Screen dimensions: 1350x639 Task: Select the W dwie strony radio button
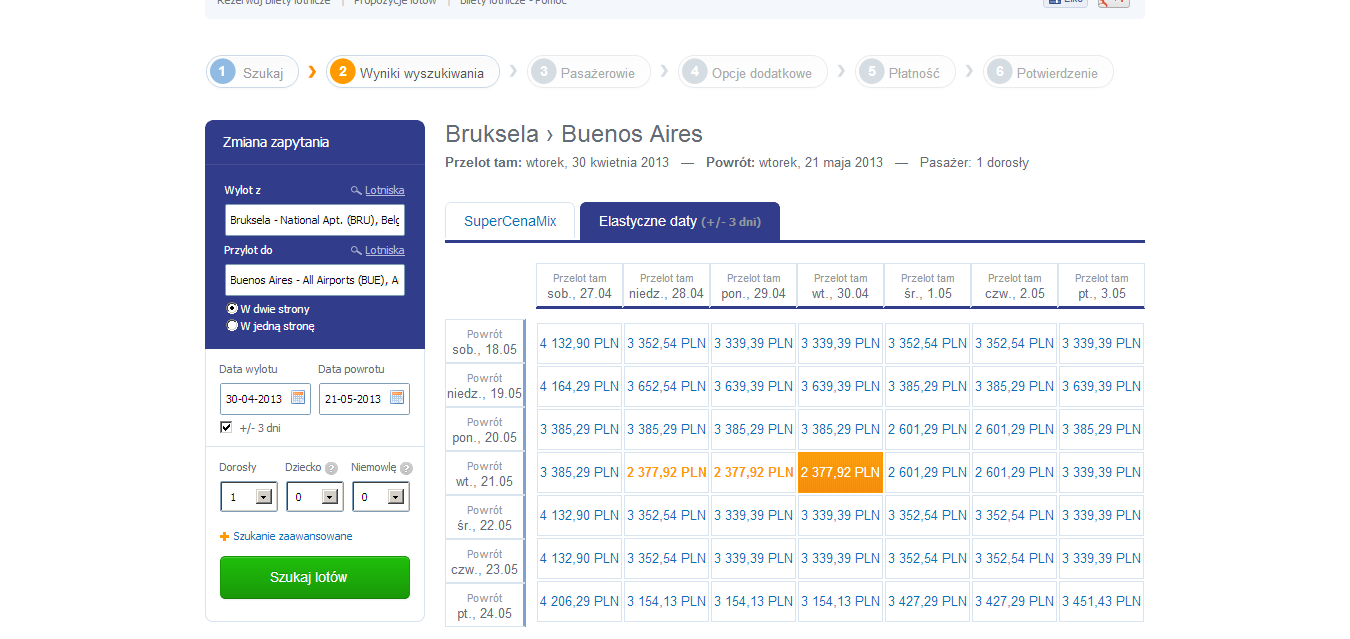(x=232, y=309)
